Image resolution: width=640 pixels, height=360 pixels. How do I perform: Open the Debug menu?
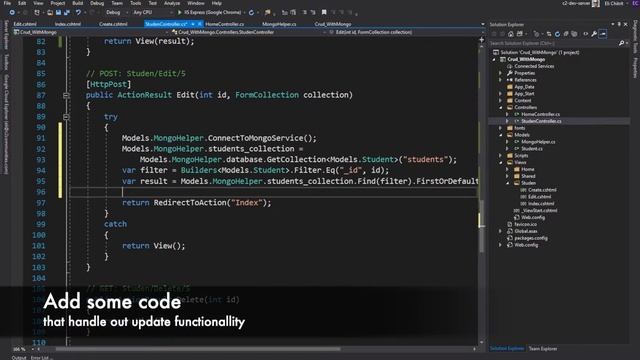tap(97, 3)
